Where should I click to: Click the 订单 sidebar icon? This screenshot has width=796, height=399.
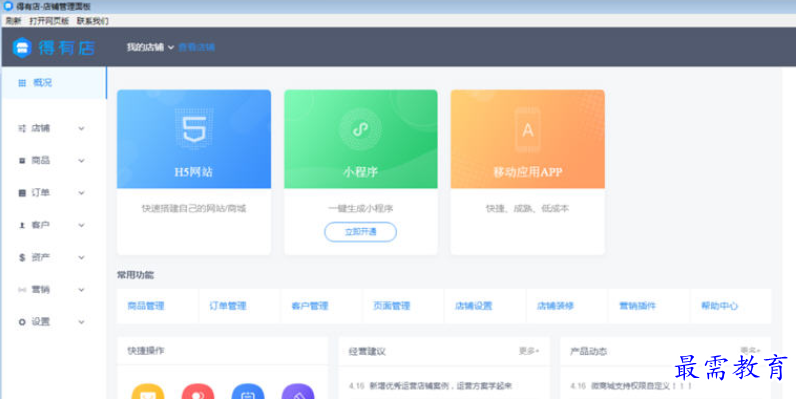22,193
